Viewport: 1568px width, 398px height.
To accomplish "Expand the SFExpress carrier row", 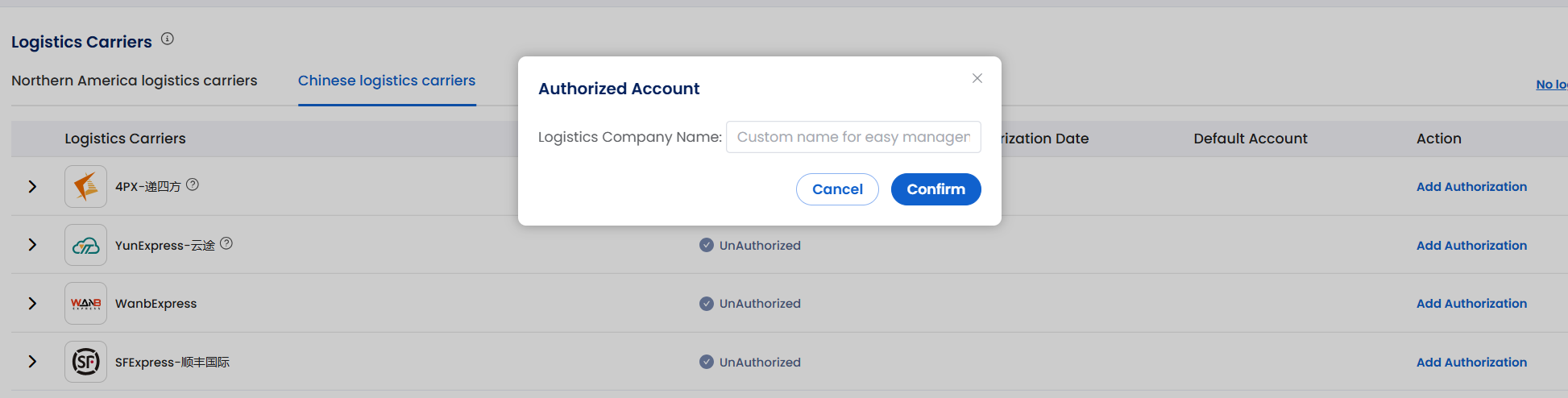I will click(x=32, y=362).
